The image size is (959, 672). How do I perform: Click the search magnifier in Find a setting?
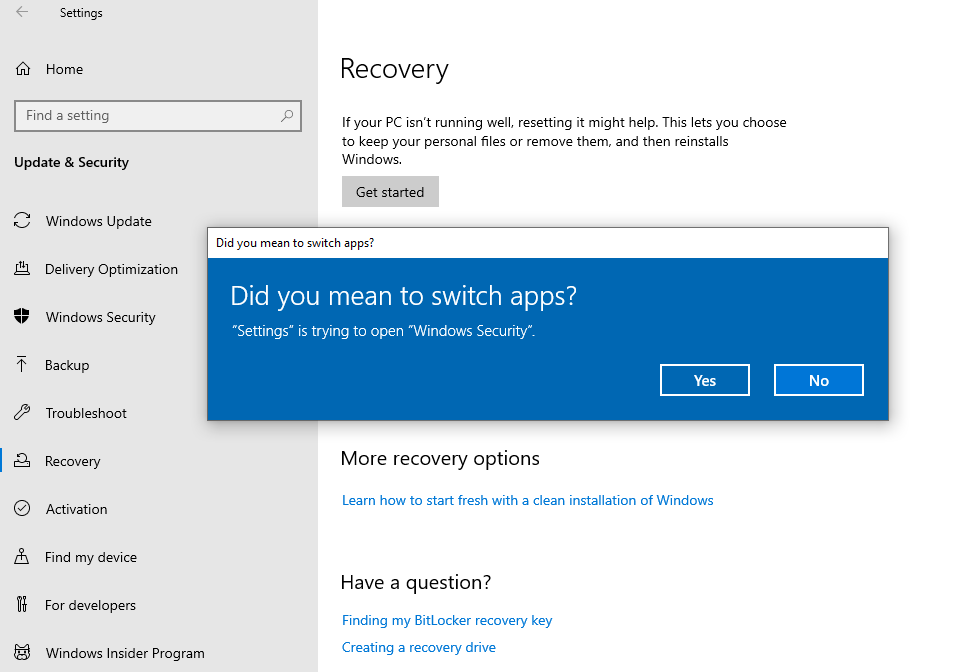[286, 116]
